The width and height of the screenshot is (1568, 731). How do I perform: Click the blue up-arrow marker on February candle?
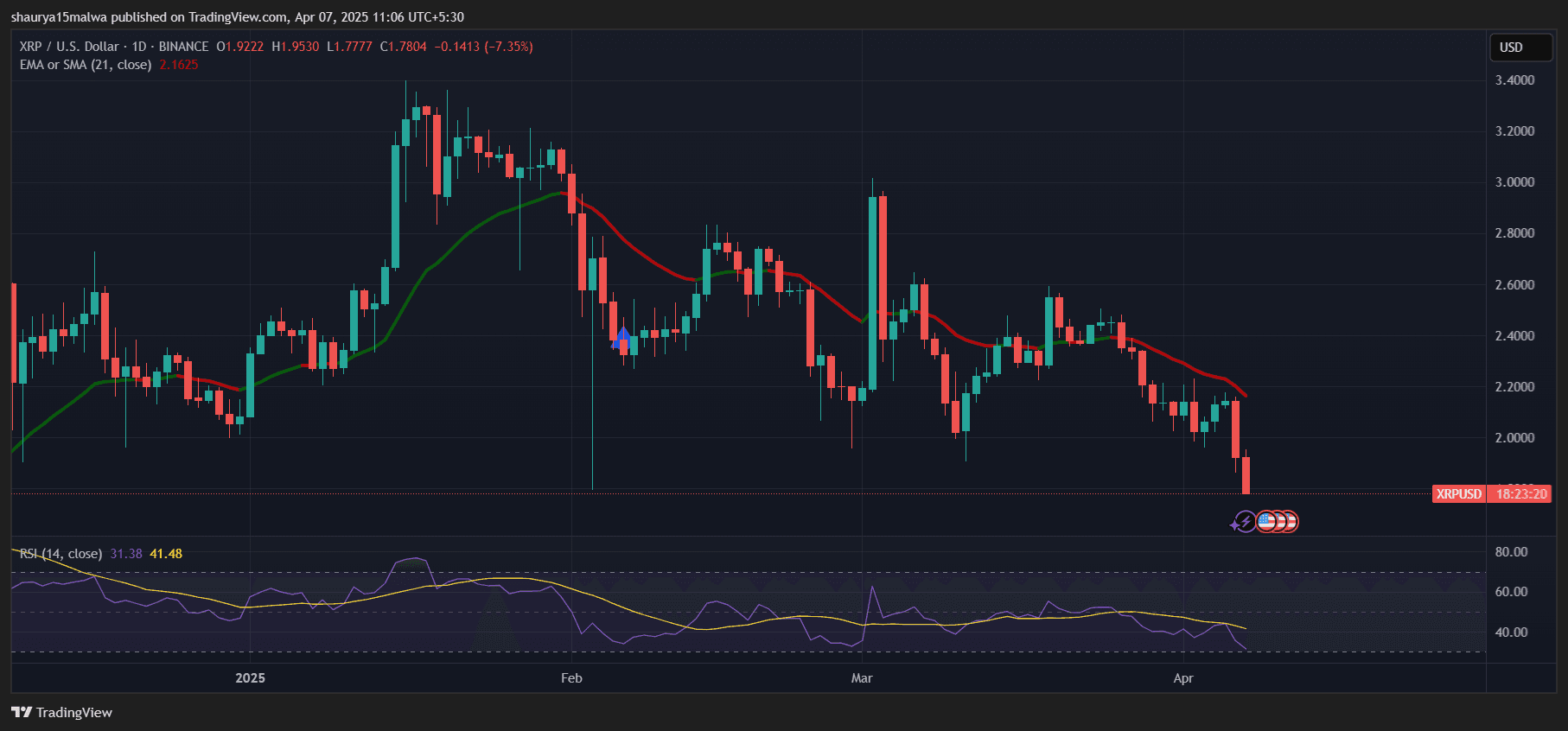622,336
